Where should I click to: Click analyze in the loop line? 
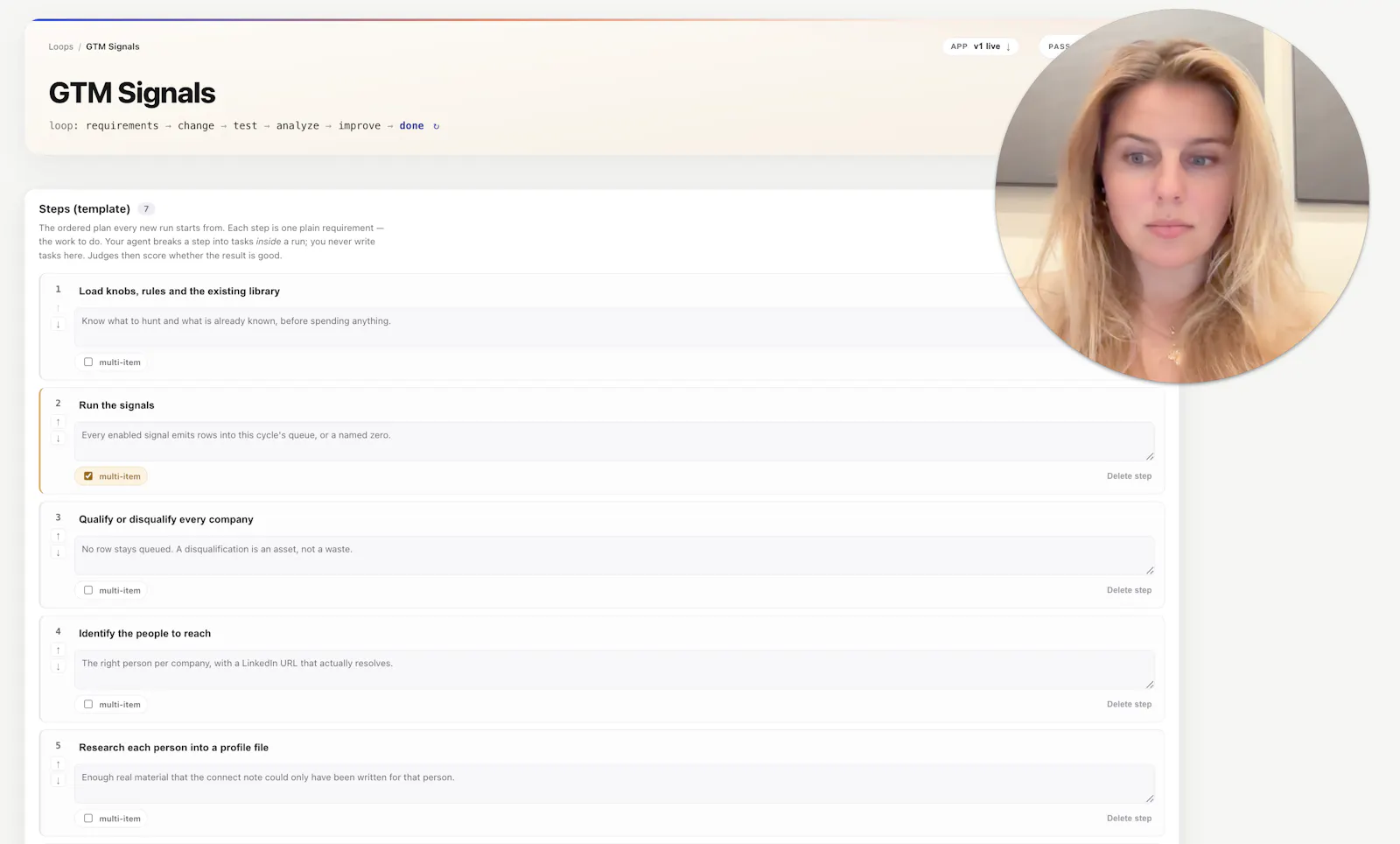click(x=297, y=126)
